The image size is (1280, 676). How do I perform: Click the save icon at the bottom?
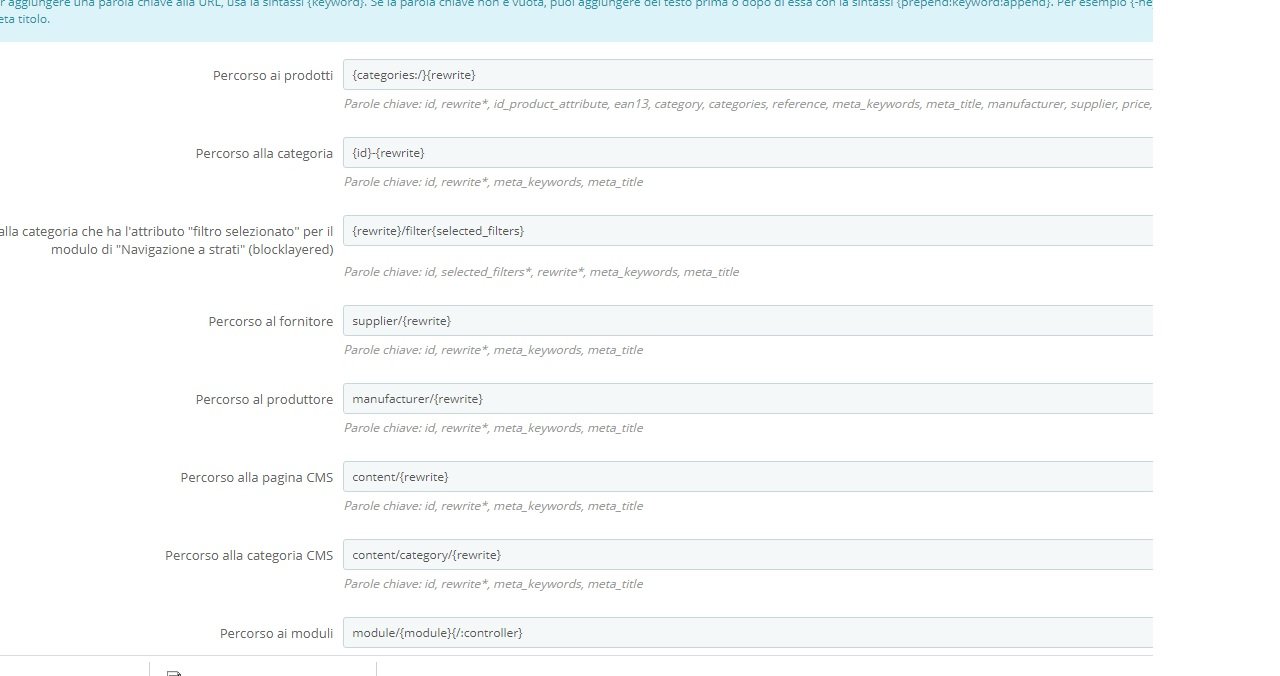pyautogui.click(x=175, y=673)
